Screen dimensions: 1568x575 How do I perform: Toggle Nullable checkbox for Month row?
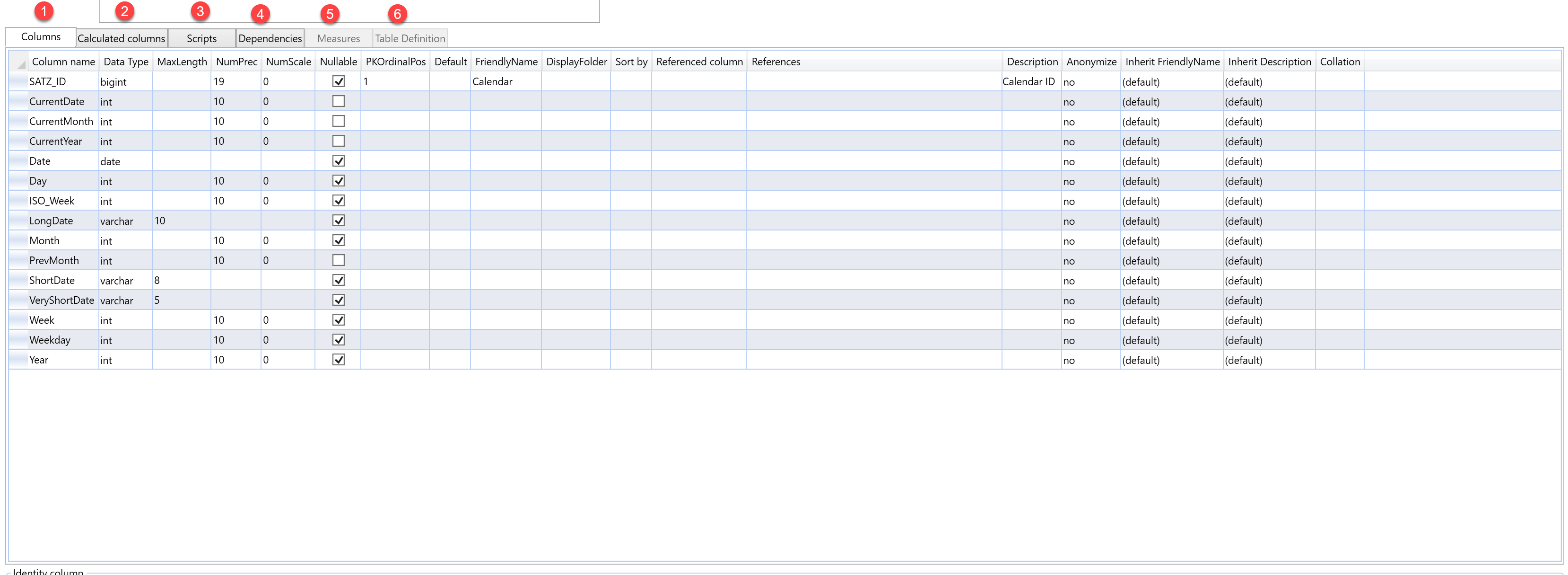pyautogui.click(x=339, y=240)
